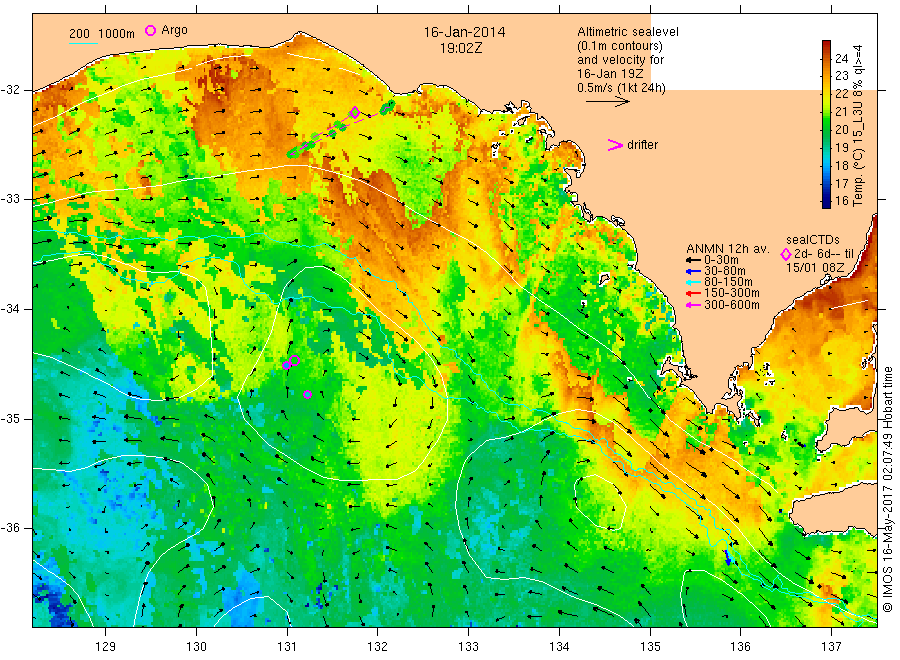
Task: Click the dark red top of the color bar
Action: click(827, 46)
